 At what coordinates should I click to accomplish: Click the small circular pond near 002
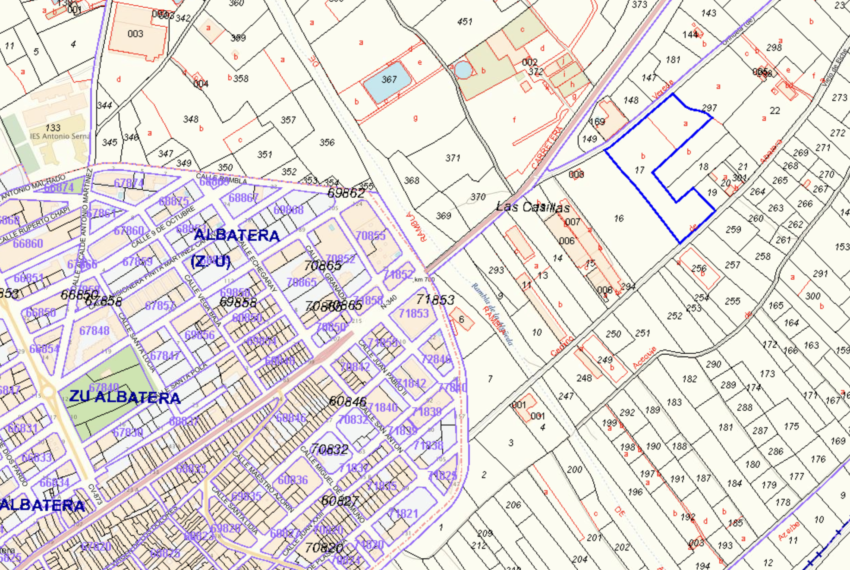click(x=462, y=70)
